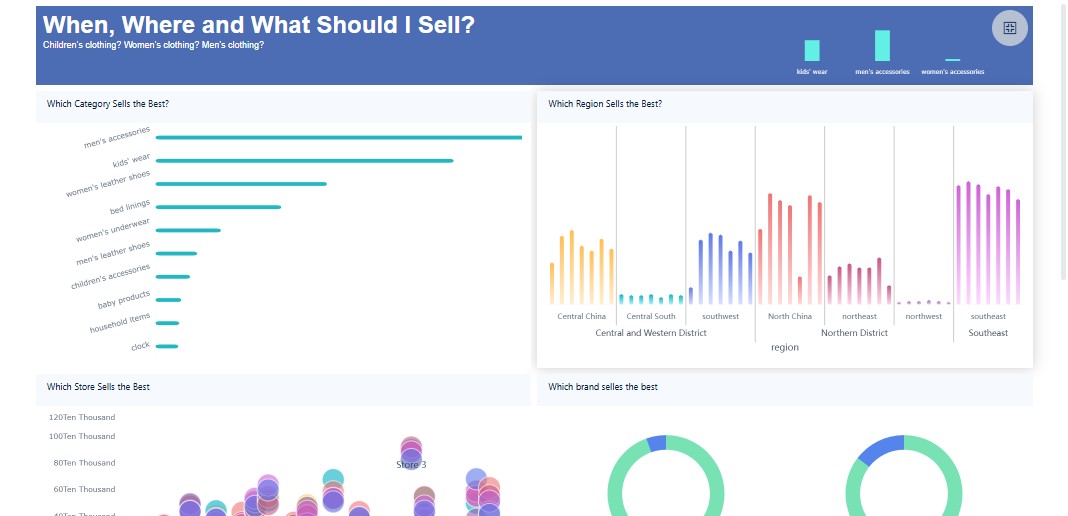Click the Store 3 bubble
Image resolution: width=1068 pixels, height=516 pixels.
tap(410, 449)
